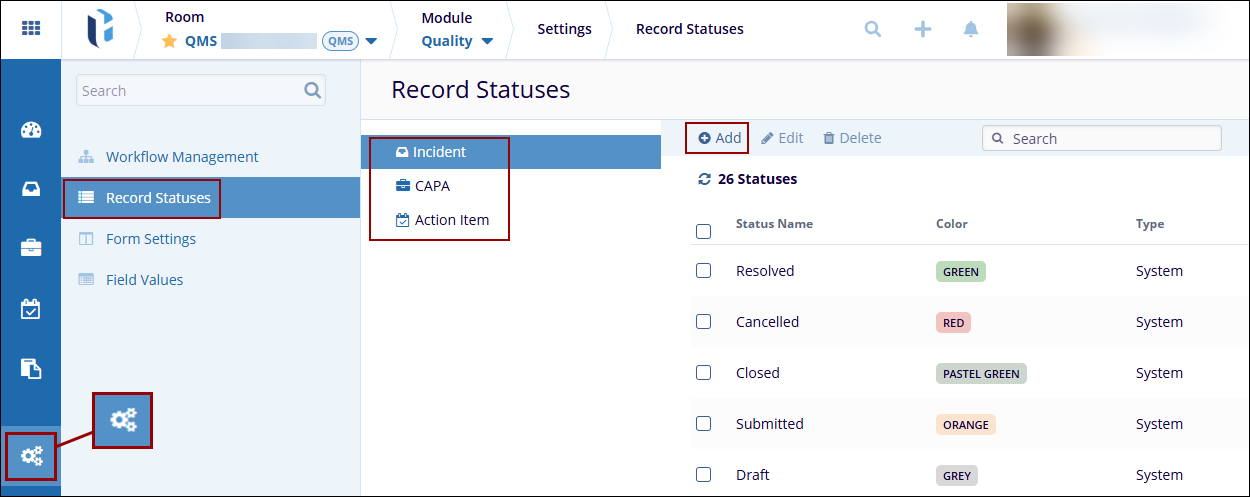Viewport: 1250px width, 497px height.
Task: Open Workflow Management settings menu
Action: tap(181, 157)
